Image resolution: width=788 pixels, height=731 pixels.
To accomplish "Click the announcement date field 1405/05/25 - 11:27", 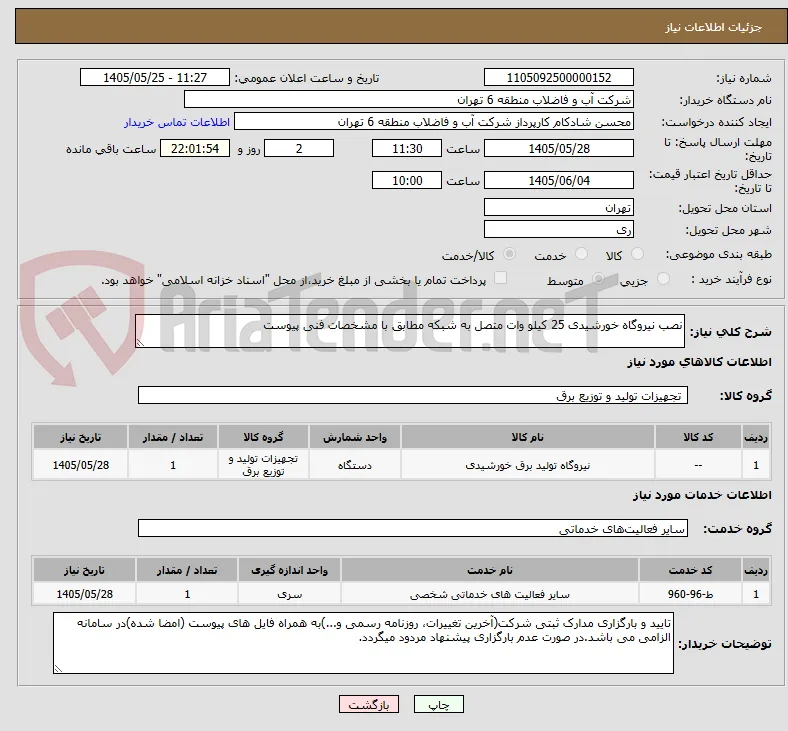I will click(155, 77).
